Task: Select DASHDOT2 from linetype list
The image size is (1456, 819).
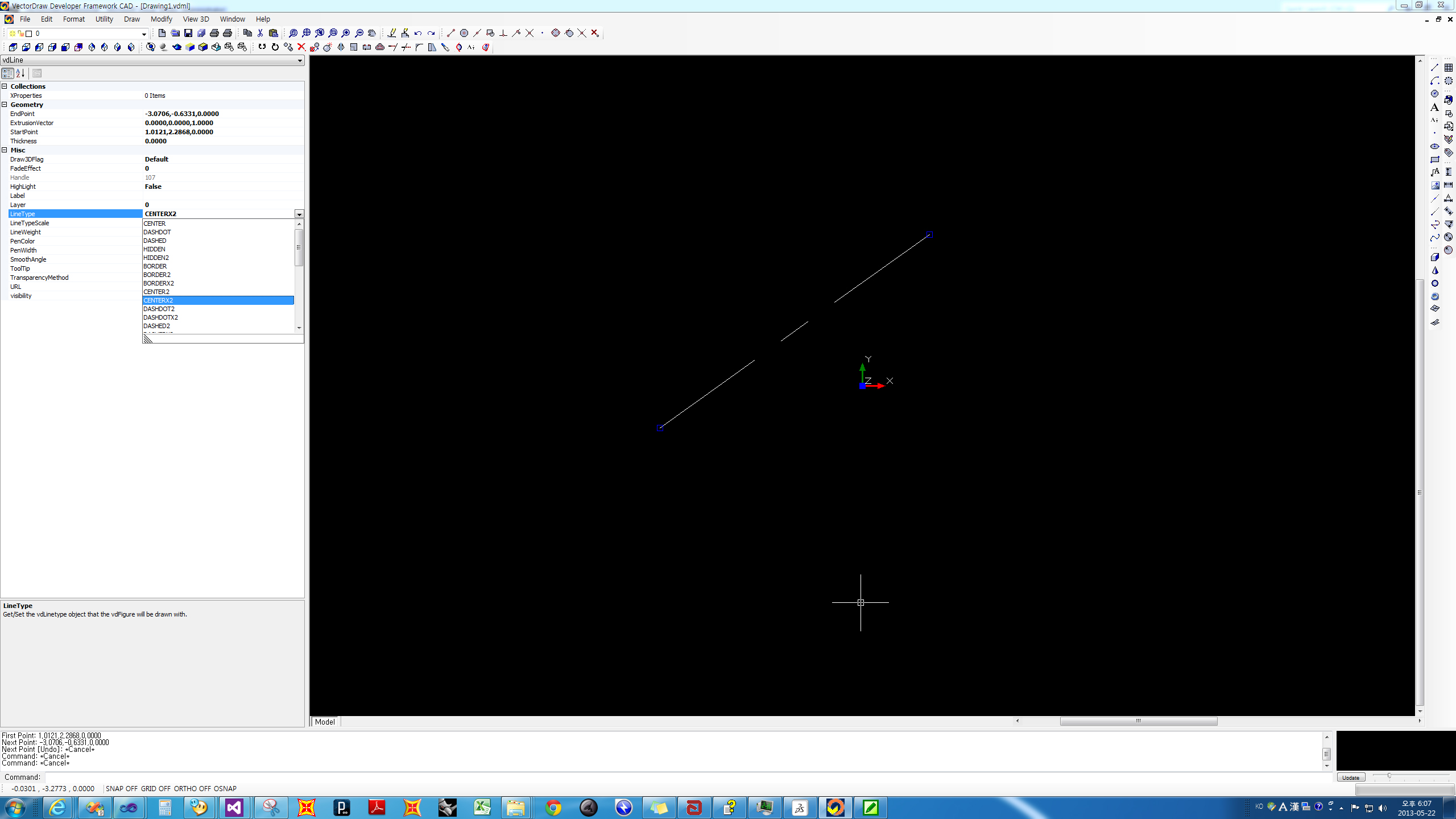Action: tap(159, 309)
